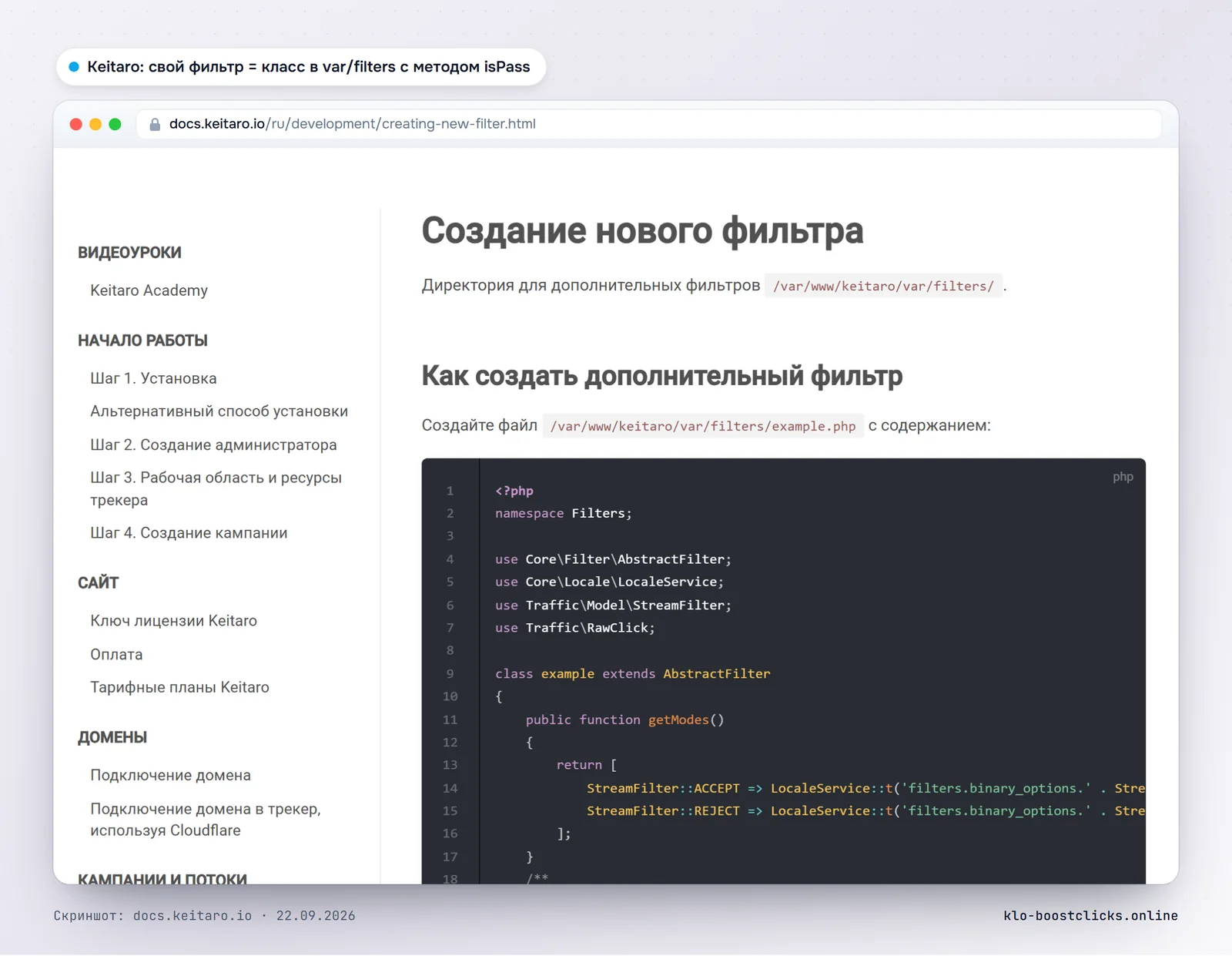Open Ключ лицензии Keitaro sidebar link
Image resolution: width=1232 pixels, height=956 pixels.
tap(173, 621)
